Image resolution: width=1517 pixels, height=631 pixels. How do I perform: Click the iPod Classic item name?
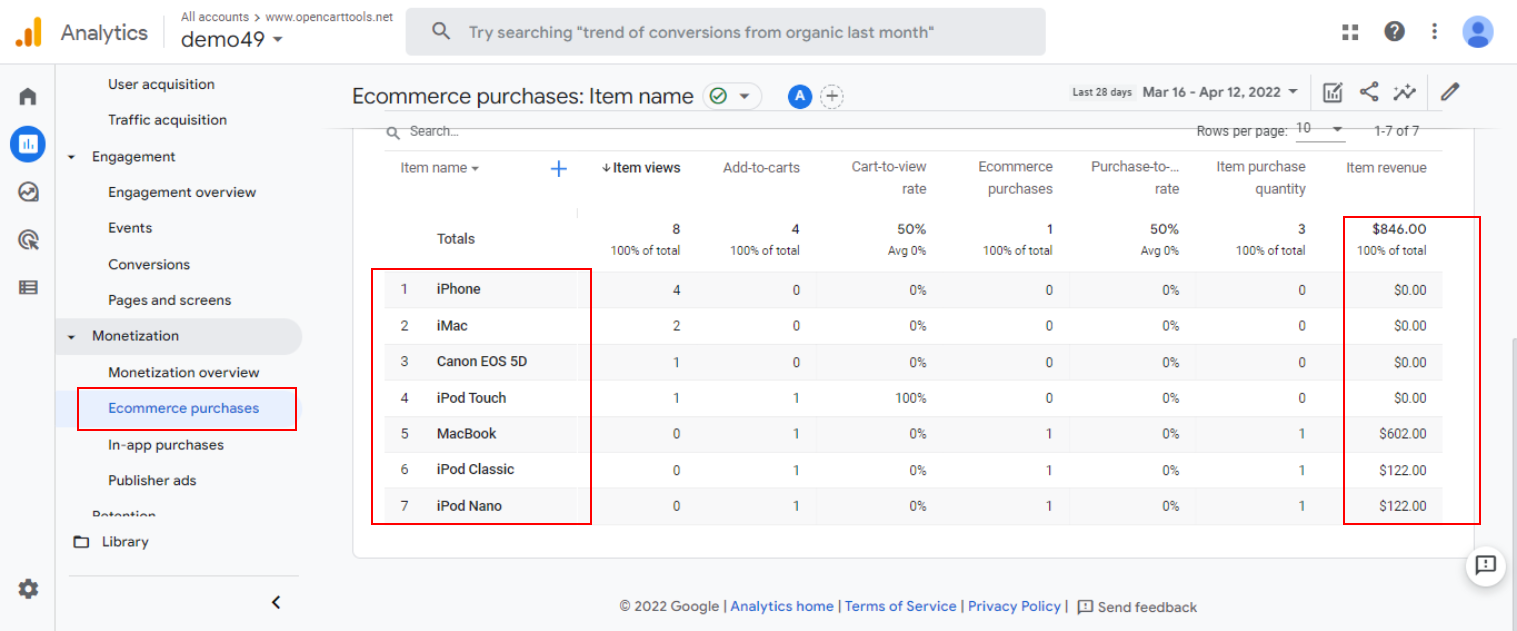coord(476,469)
